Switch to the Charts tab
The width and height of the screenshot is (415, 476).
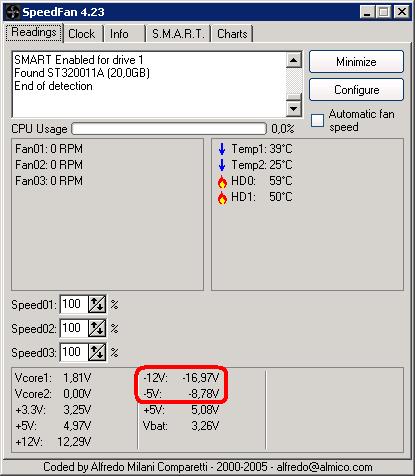click(232, 34)
